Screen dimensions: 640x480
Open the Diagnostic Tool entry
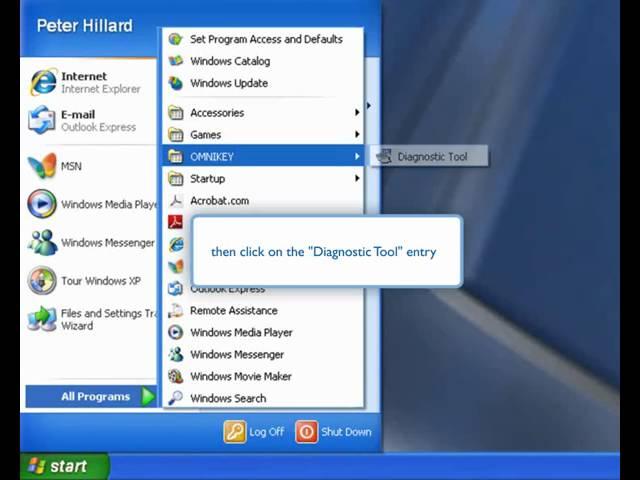tap(429, 157)
